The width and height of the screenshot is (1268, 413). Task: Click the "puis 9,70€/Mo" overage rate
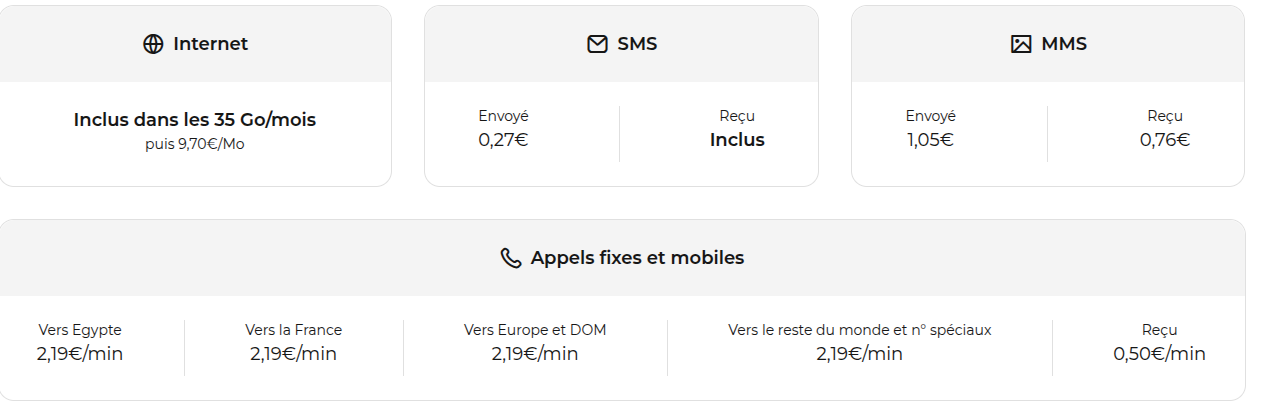click(195, 144)
